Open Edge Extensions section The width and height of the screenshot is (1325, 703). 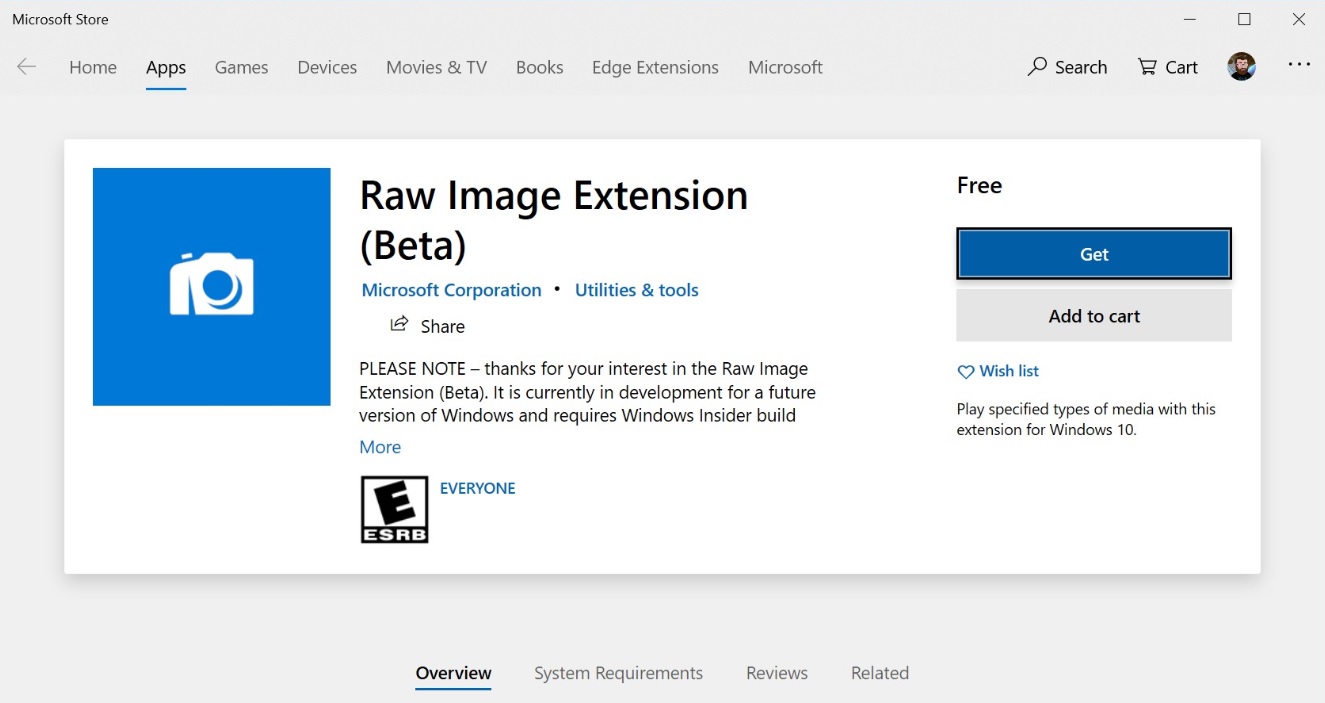click(655, 67)
